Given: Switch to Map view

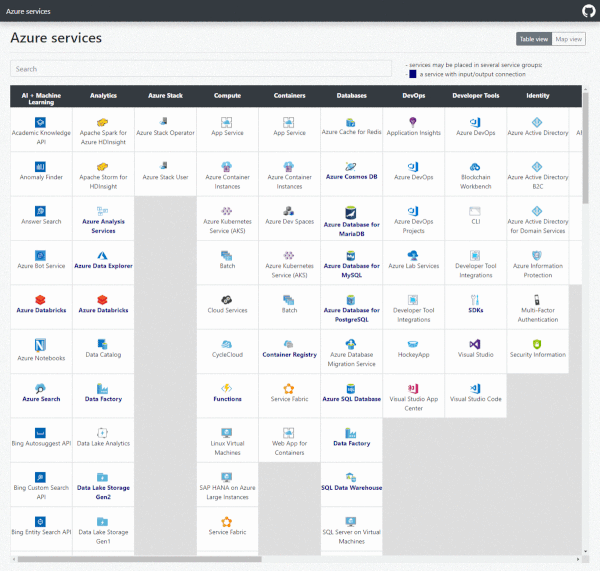Looking at the screenshot, I should click(x=568, y=39).
